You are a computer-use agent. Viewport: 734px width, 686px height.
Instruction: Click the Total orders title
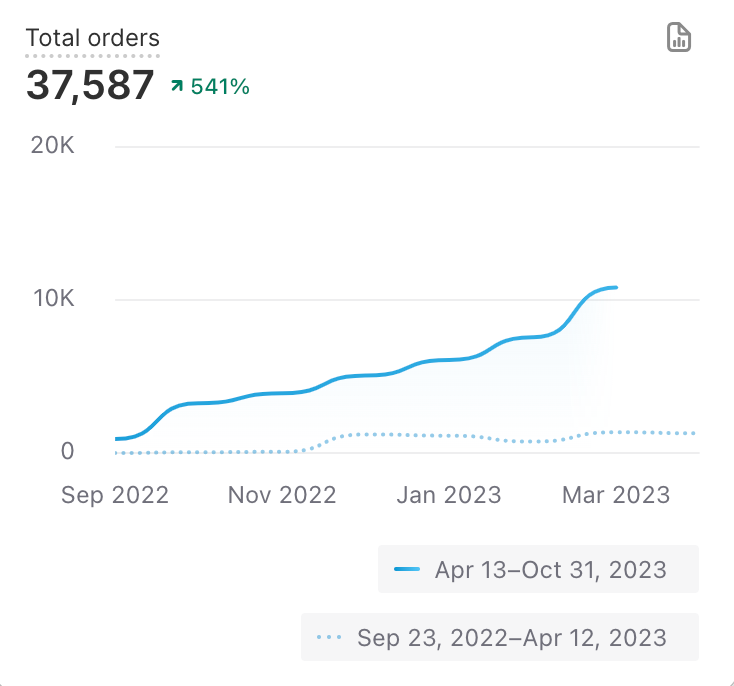pos(92,39)
